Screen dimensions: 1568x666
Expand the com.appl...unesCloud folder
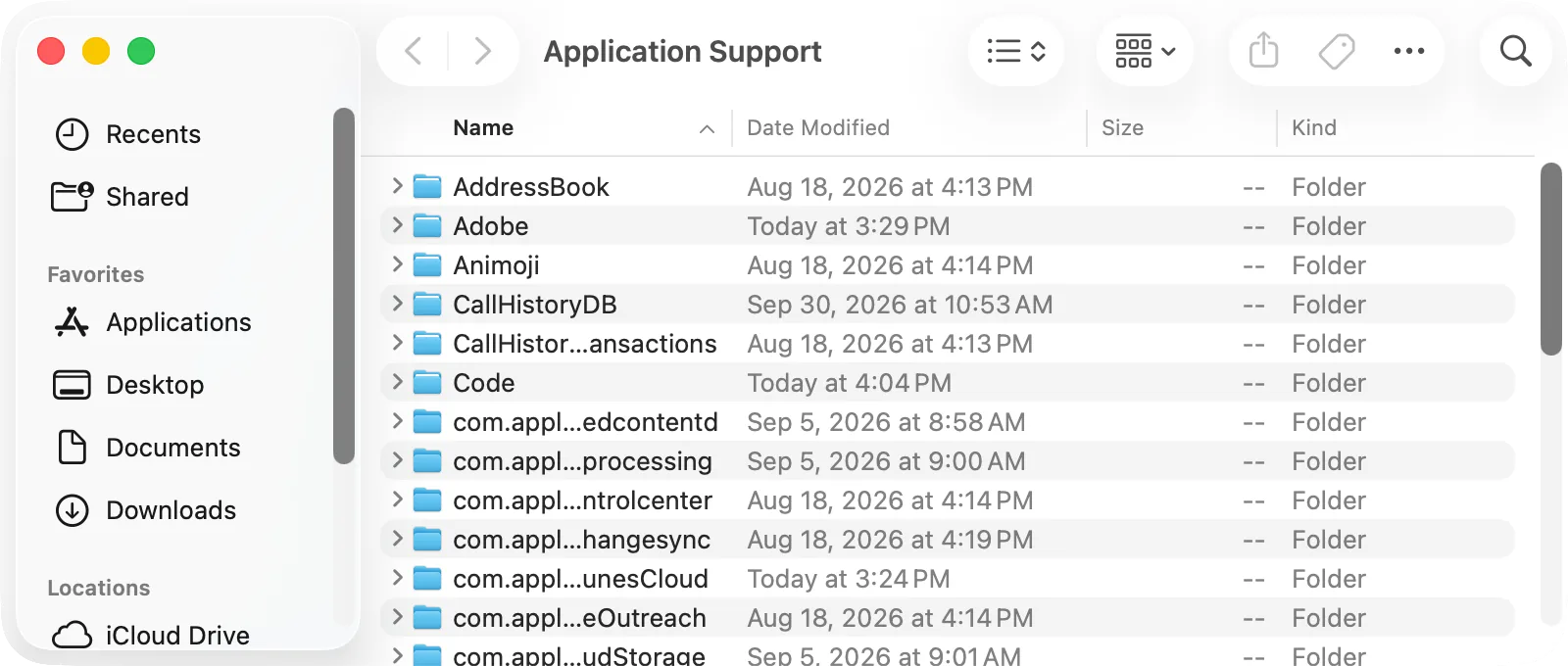click(x=397, y=578)
